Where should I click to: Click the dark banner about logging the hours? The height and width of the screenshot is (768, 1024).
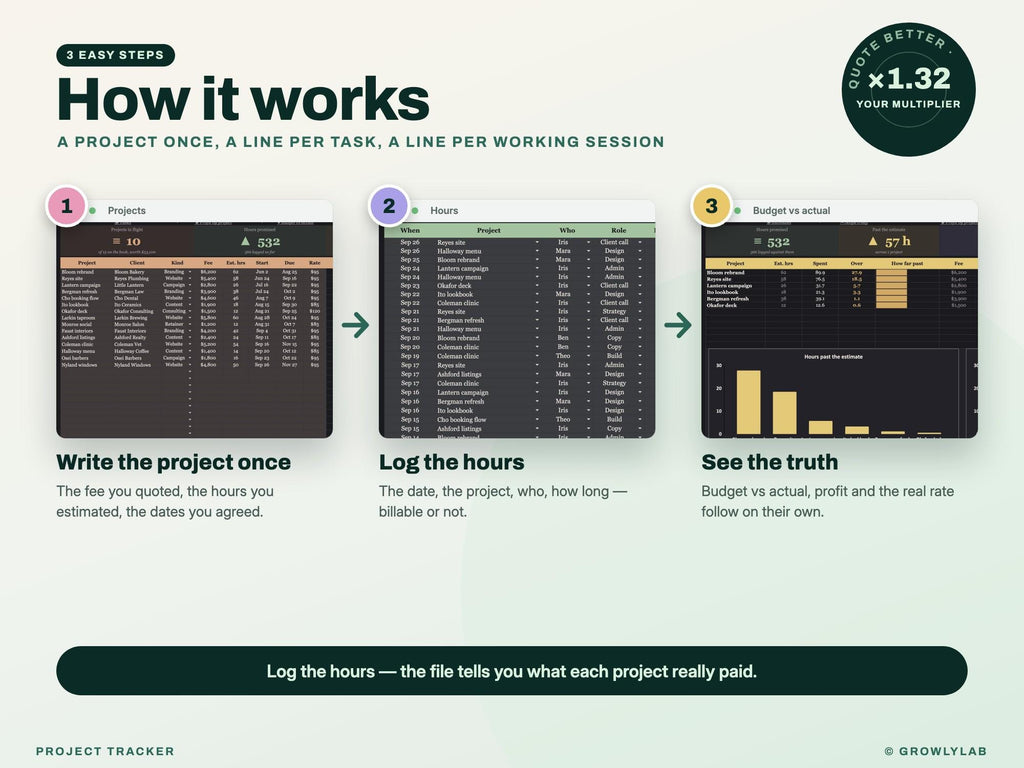point(512,671)
